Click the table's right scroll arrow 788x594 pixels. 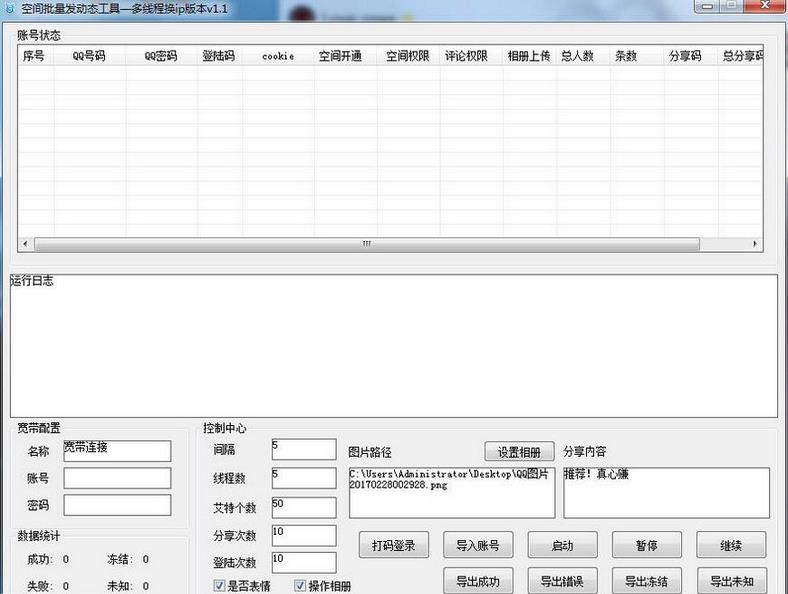point(755,244)
